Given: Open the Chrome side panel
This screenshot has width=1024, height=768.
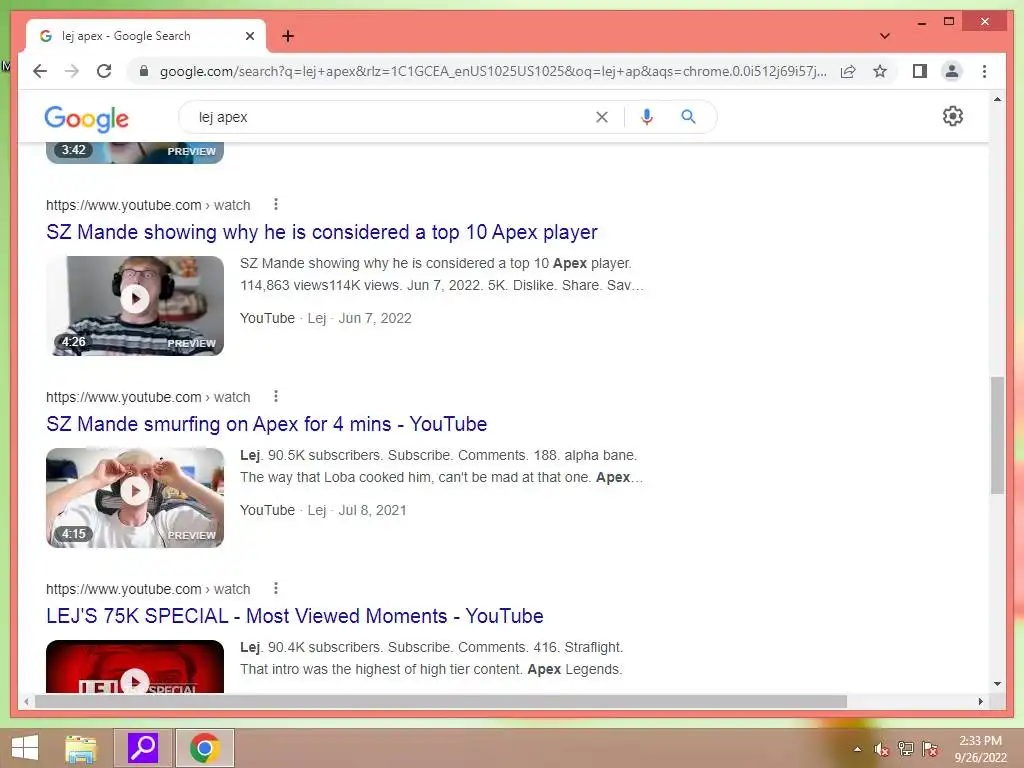Looking at the screenshot, I should coord(920,71).
